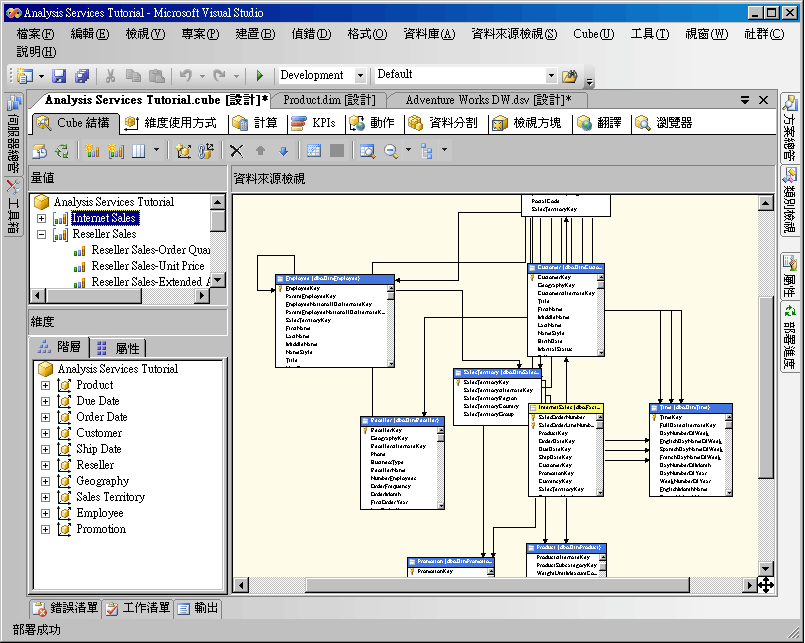Open the 方案總管 side panel
The image size is (805, 643).
tap(790, 128)
